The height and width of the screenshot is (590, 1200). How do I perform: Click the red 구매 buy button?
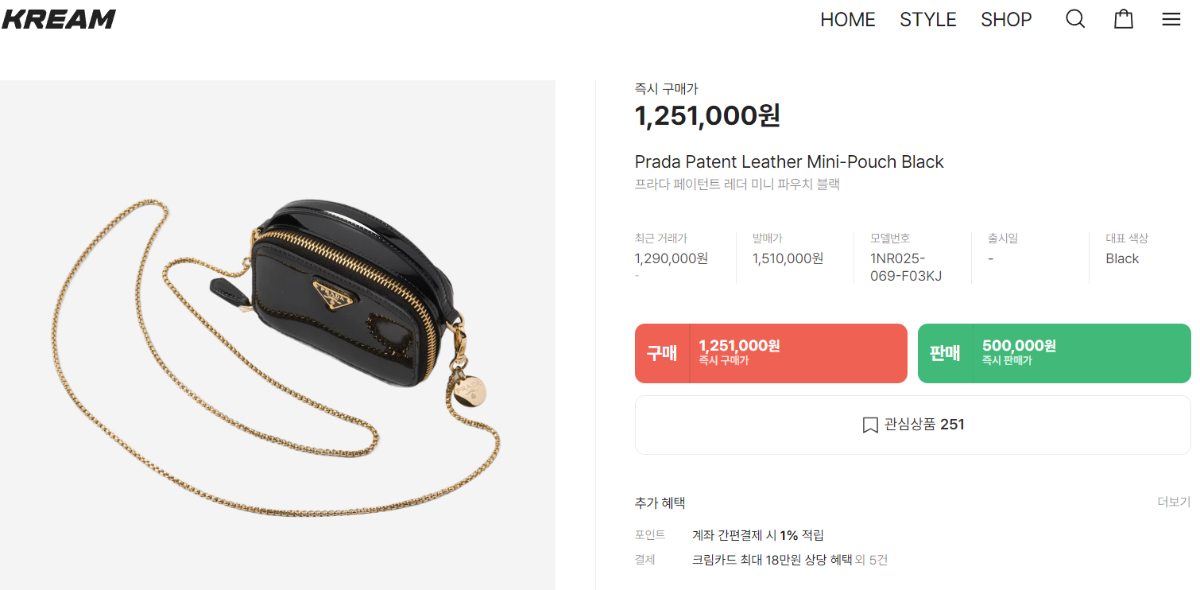pos(771,353)
